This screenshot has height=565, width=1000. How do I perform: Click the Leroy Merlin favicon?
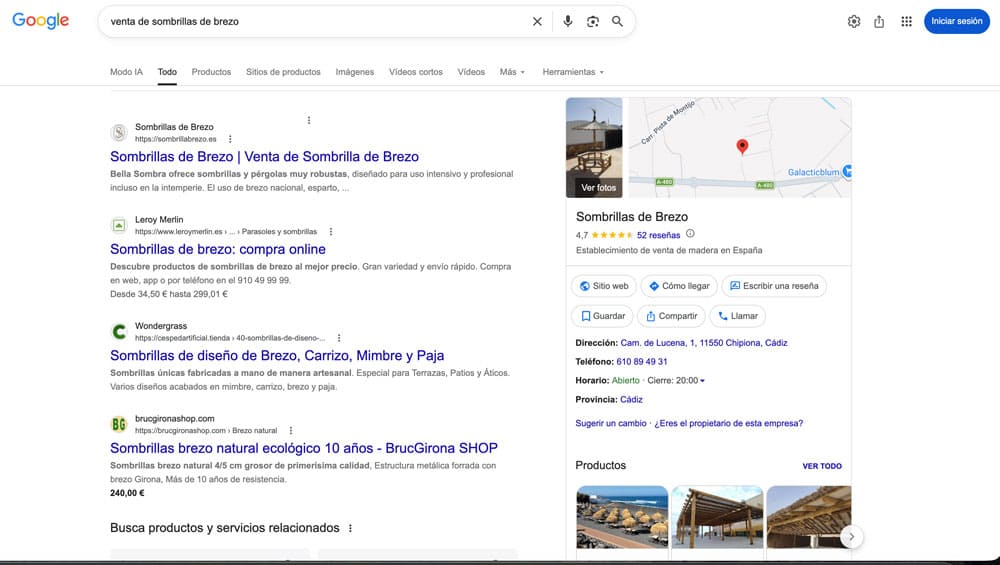coord(119,225)
